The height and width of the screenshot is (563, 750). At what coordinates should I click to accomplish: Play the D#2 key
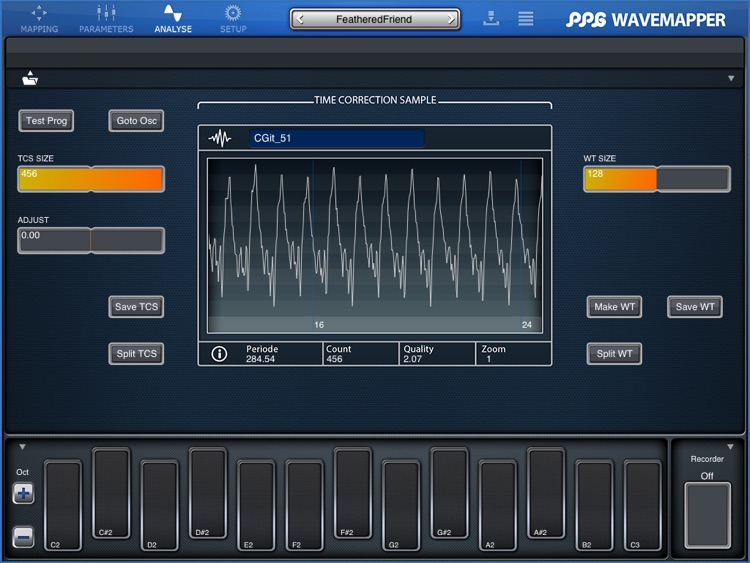coord(208,493)
